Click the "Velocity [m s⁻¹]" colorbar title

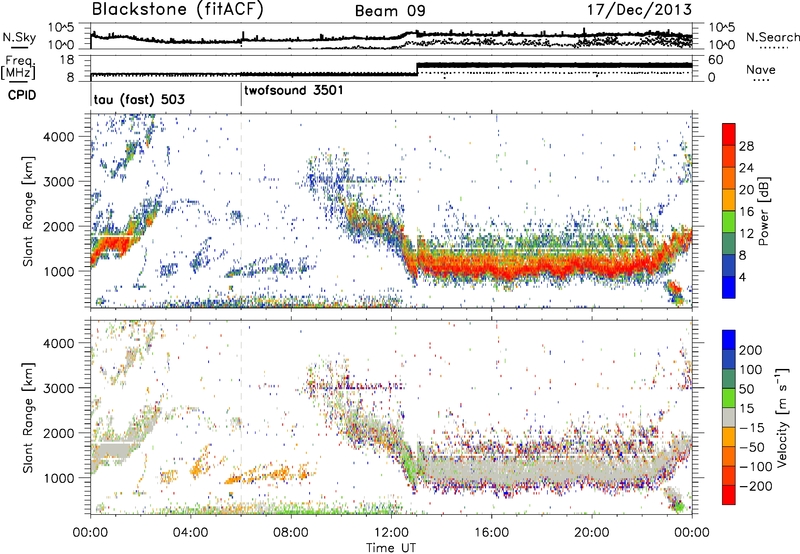click(x=782, y=417)
